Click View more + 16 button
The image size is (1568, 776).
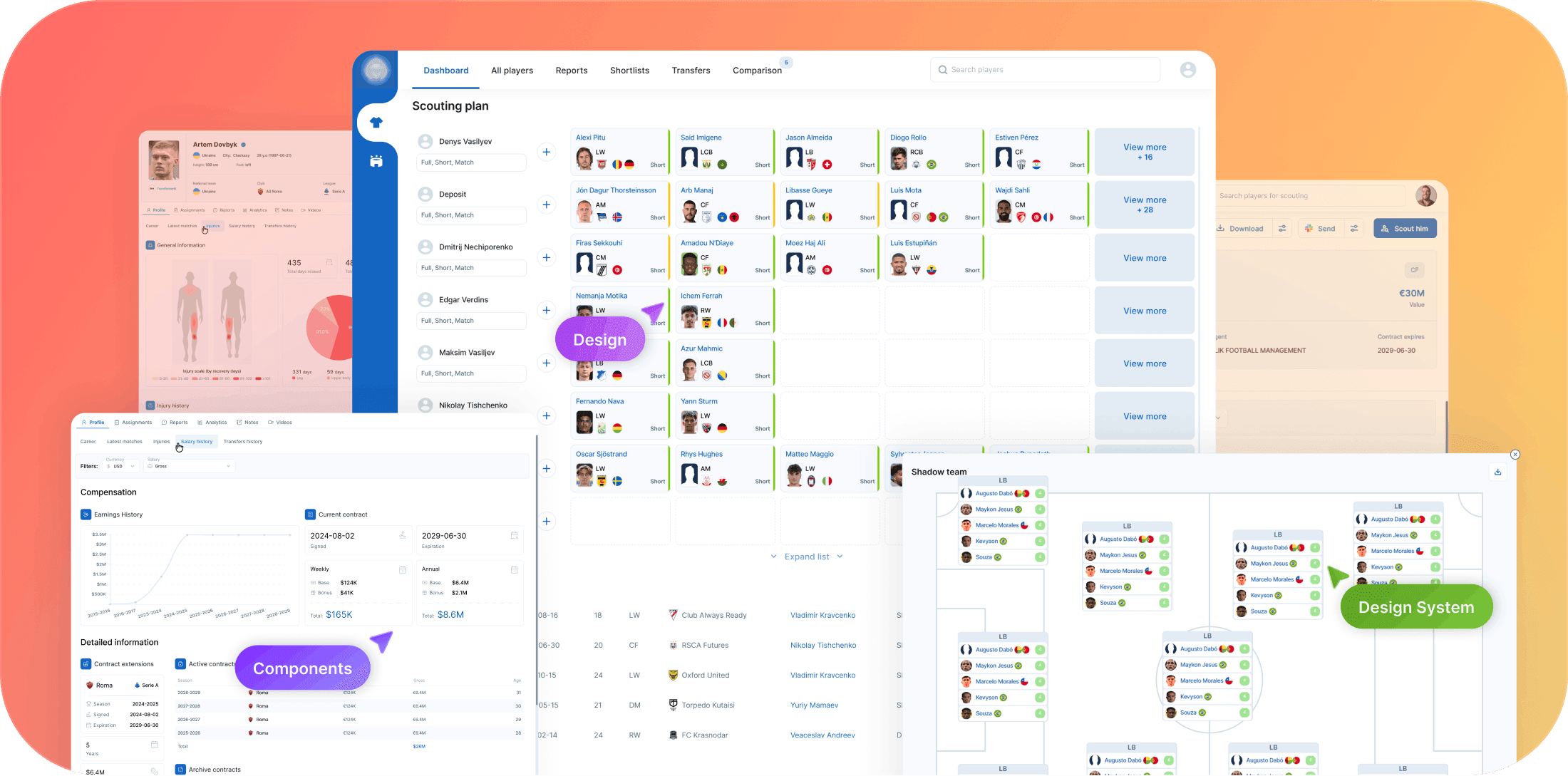pos(1145,152)
